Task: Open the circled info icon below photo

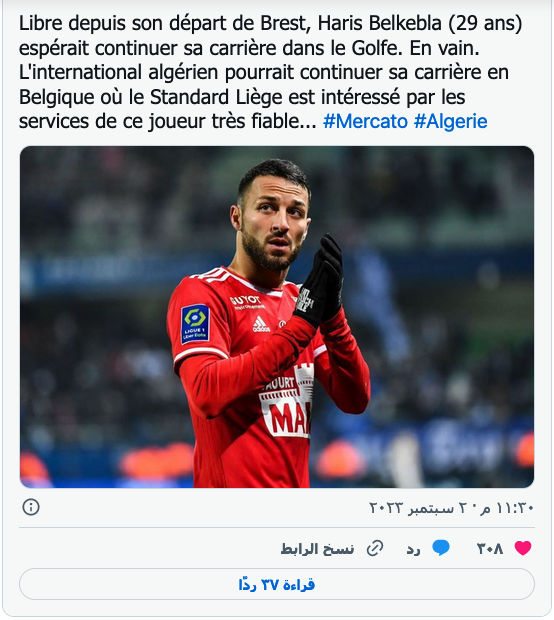Action: 31,507
